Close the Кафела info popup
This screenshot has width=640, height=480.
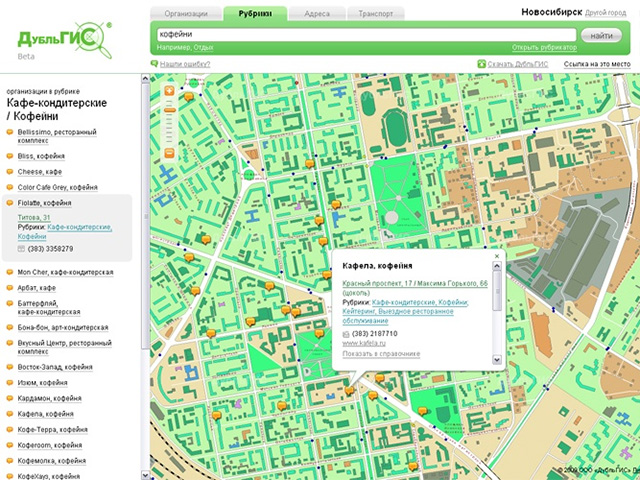pos(497,256)
